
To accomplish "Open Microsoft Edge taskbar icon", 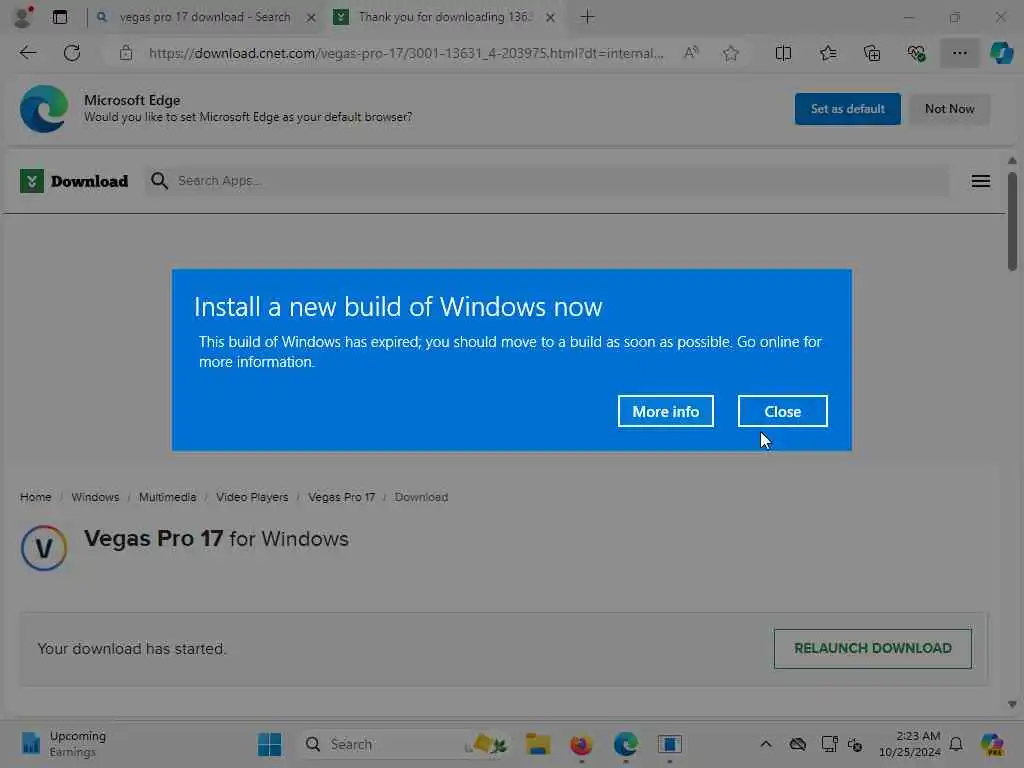I will tap(625, 744).
